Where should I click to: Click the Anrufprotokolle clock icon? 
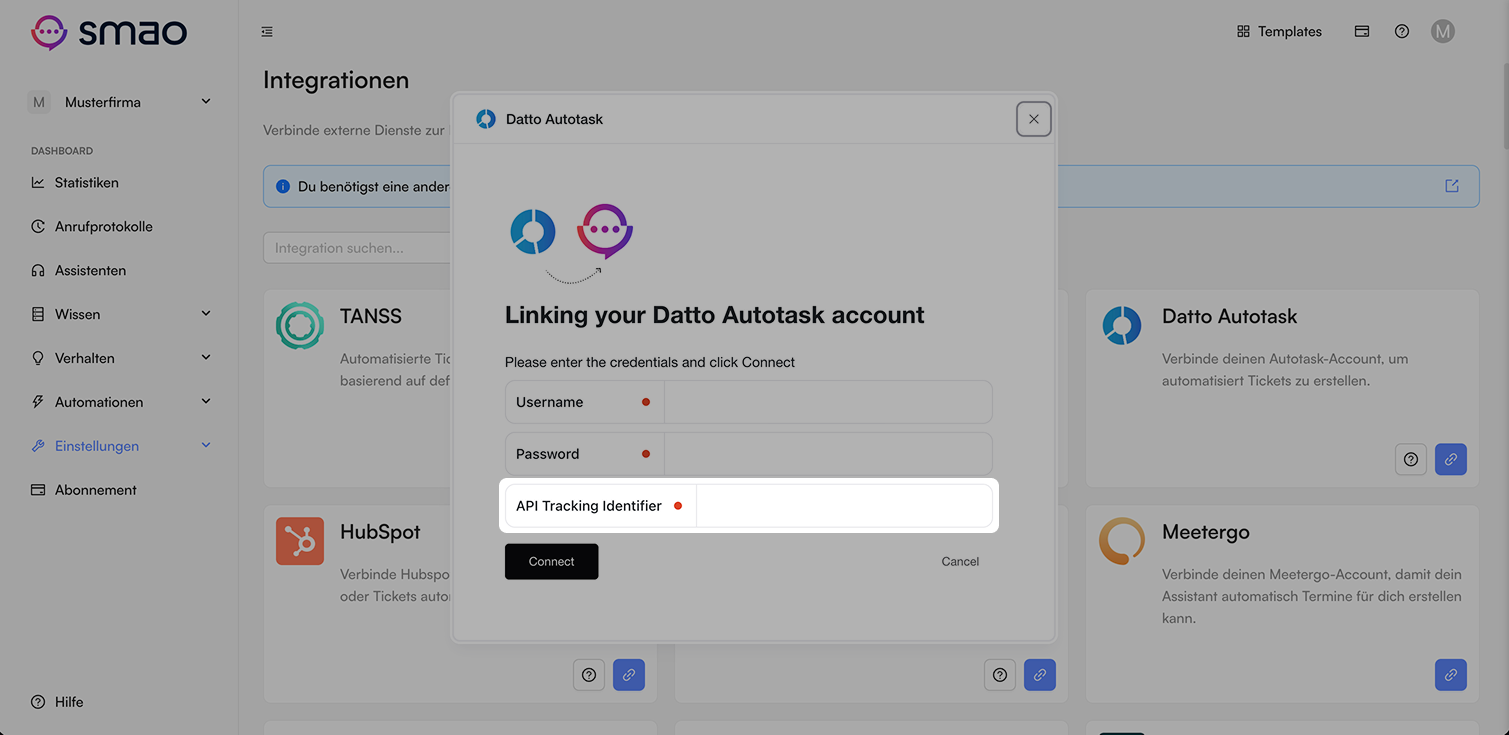[38, 227]
